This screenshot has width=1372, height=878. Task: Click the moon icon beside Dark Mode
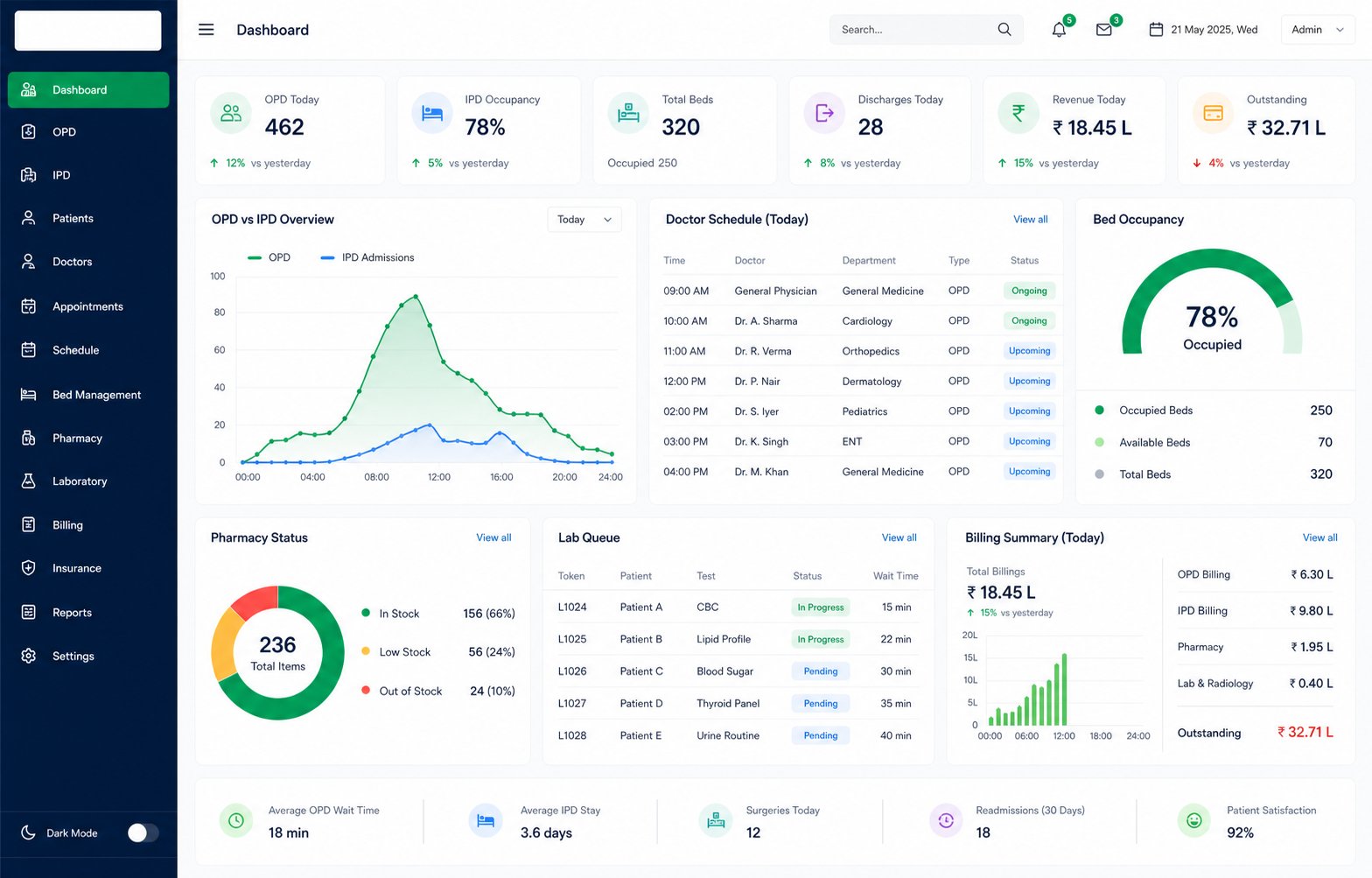(x=28, y=832)
